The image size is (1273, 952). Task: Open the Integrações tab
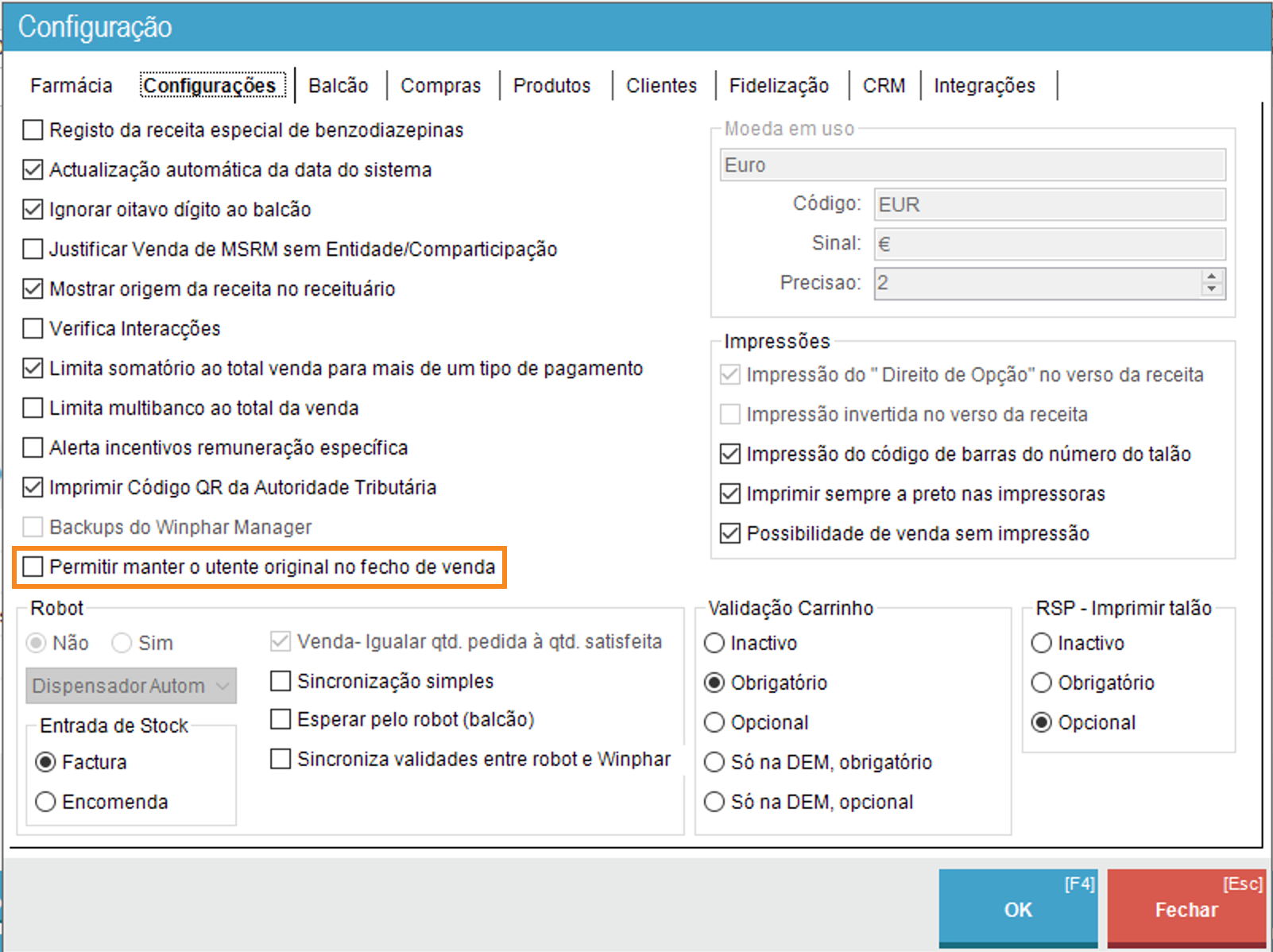(x=984, y=86)
